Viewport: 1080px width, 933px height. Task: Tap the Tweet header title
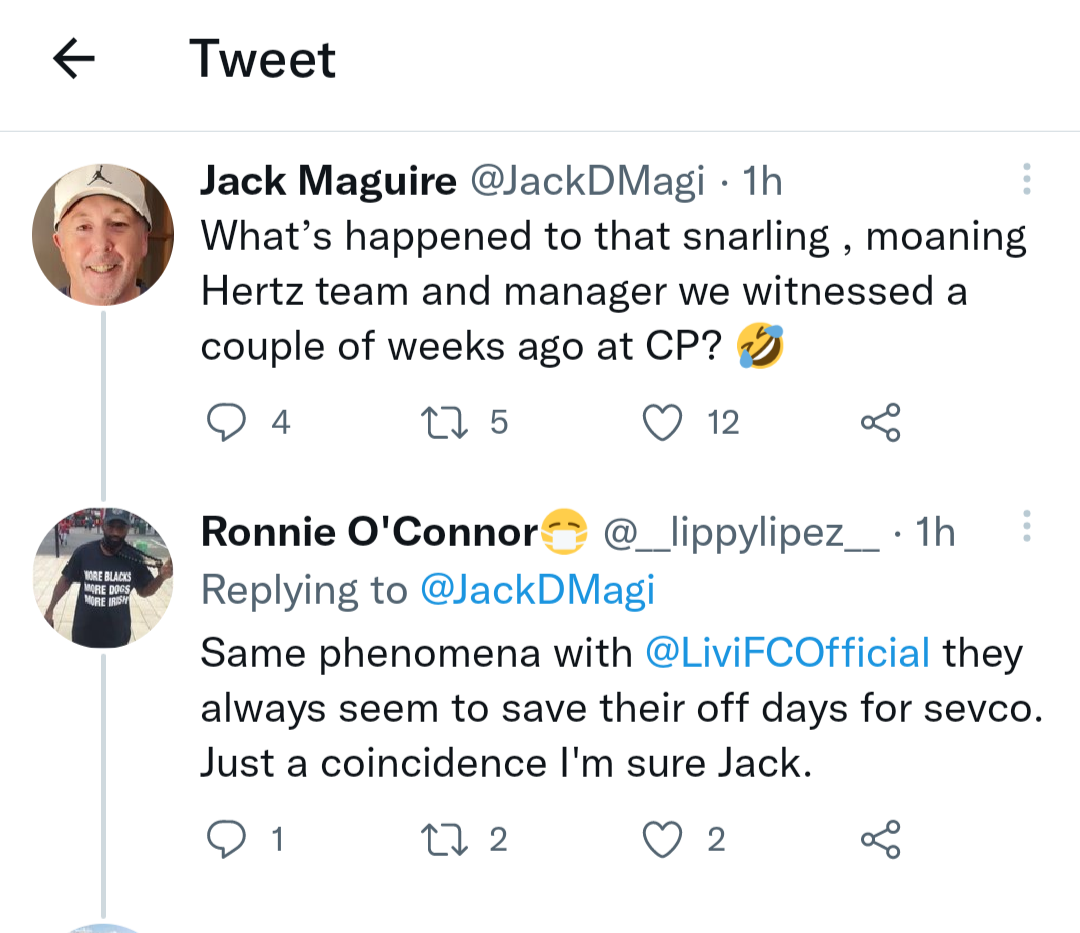(262, 59)
